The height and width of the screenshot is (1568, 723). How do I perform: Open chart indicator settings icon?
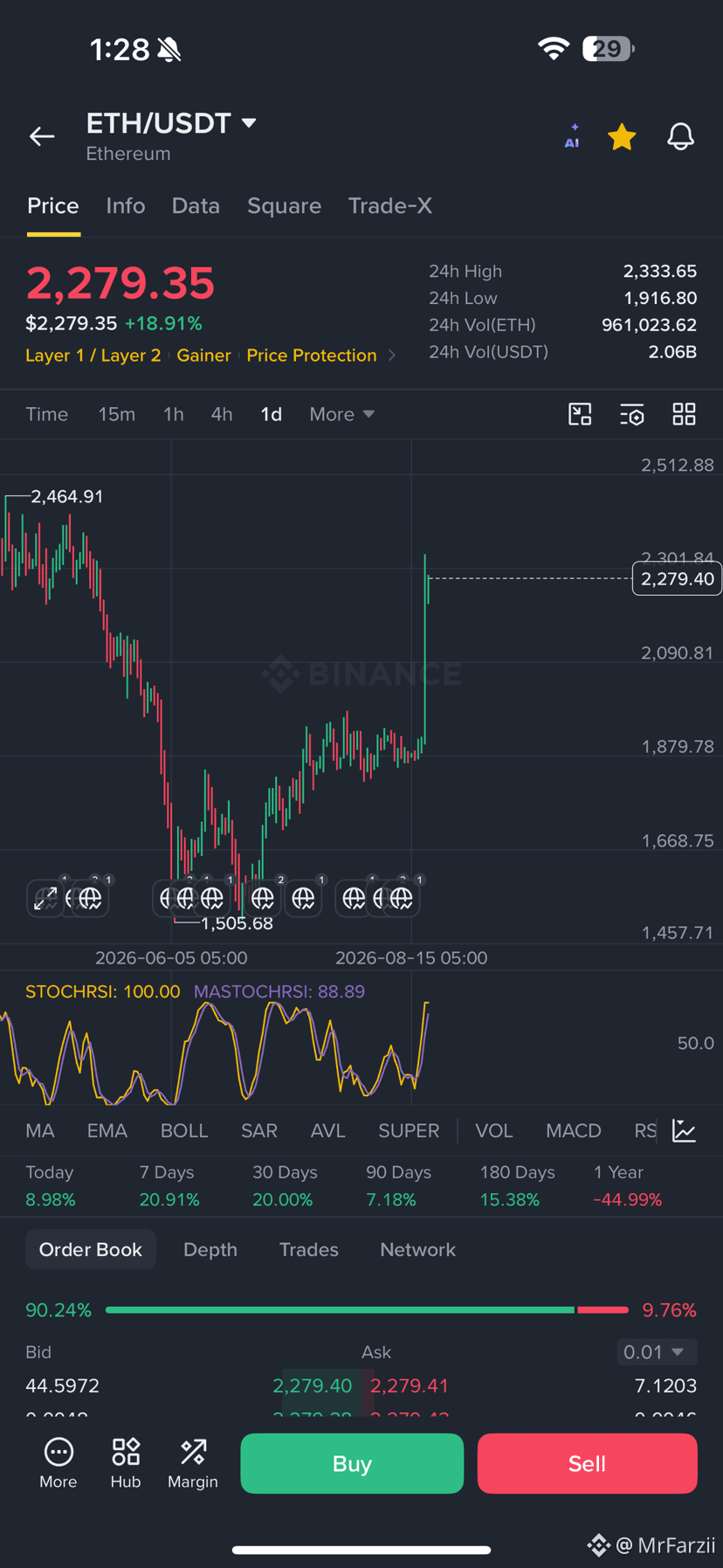(x=632, y=414)
